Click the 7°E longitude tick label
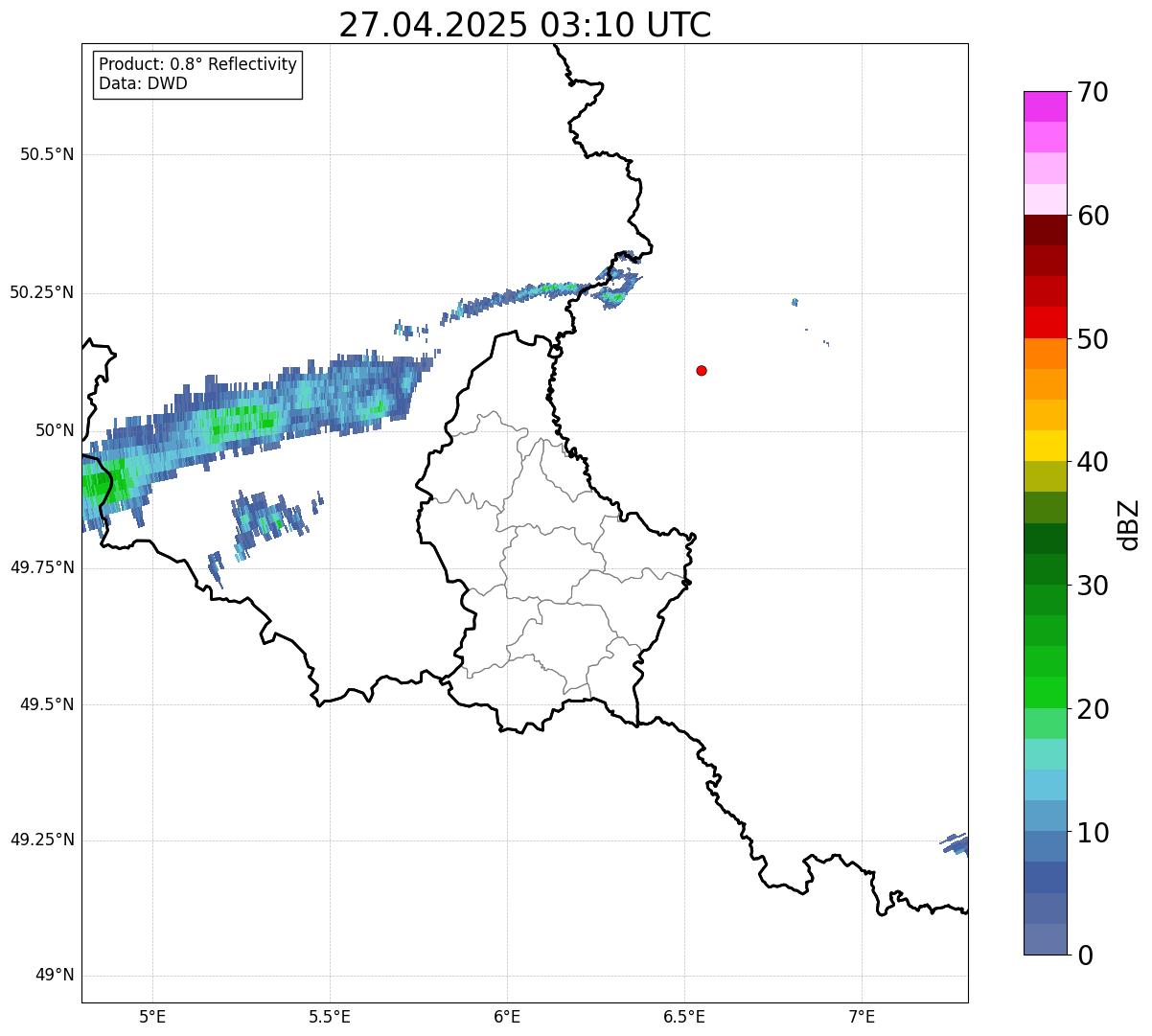 [x=862, y=1016]
